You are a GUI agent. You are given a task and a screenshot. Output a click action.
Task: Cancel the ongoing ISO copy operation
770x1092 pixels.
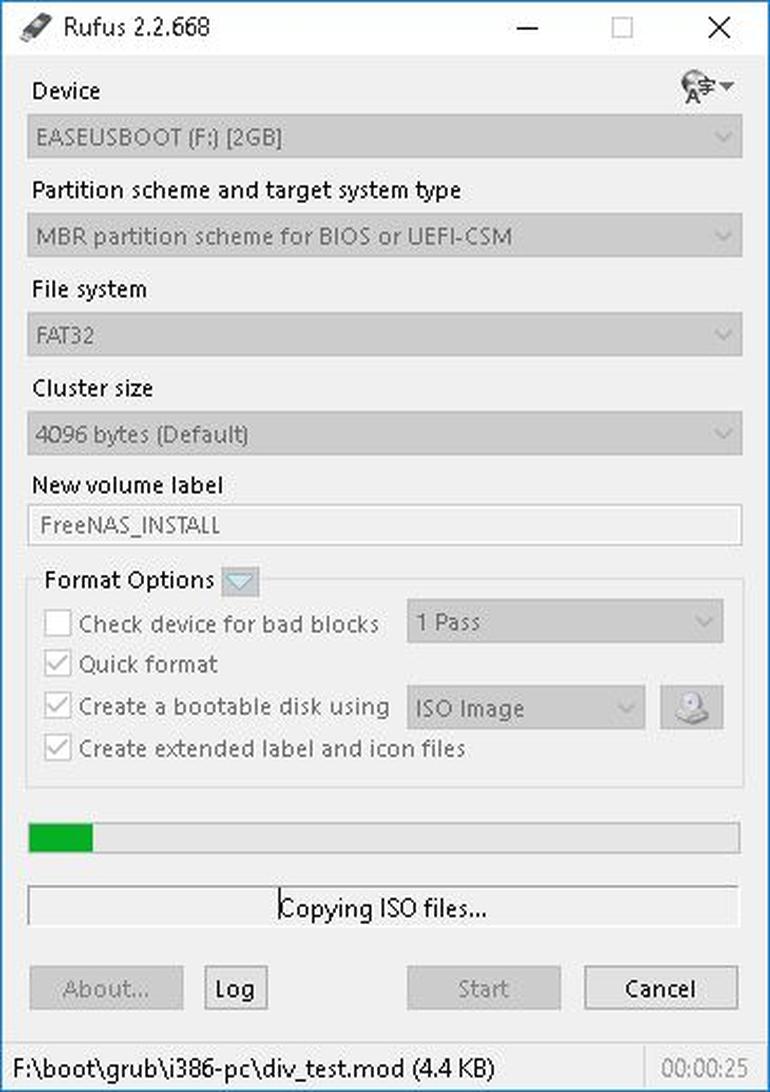coord(660,988)
